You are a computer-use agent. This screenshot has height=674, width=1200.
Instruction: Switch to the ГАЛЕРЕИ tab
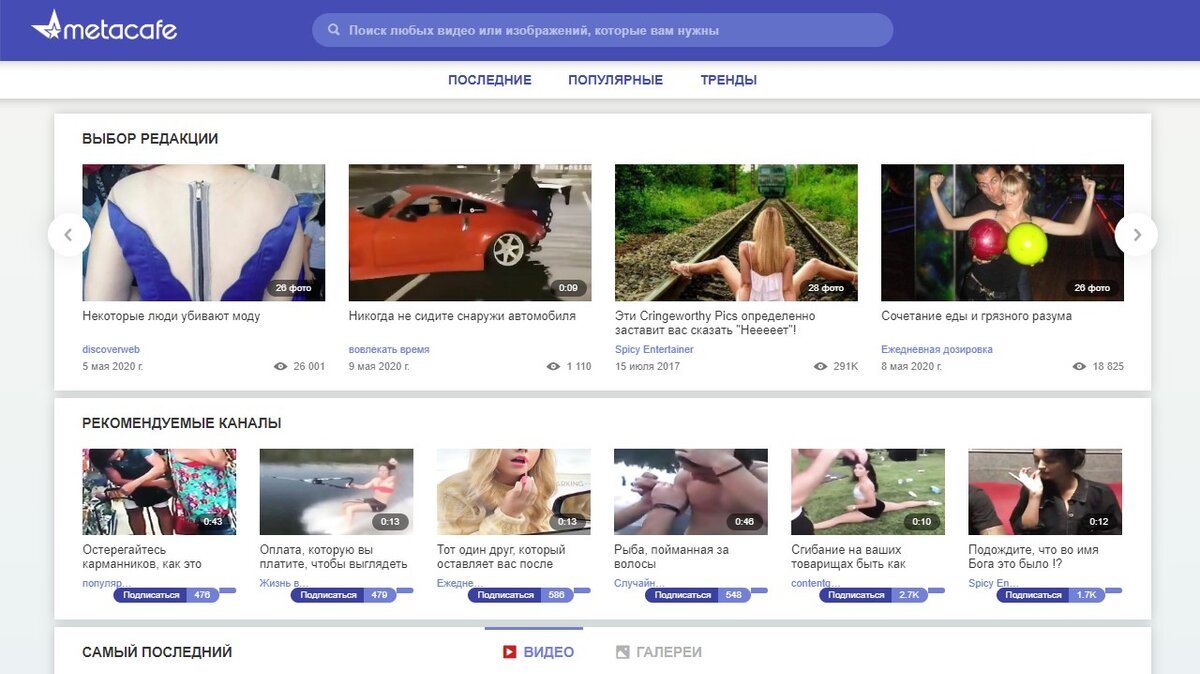[x=659, y=652]
